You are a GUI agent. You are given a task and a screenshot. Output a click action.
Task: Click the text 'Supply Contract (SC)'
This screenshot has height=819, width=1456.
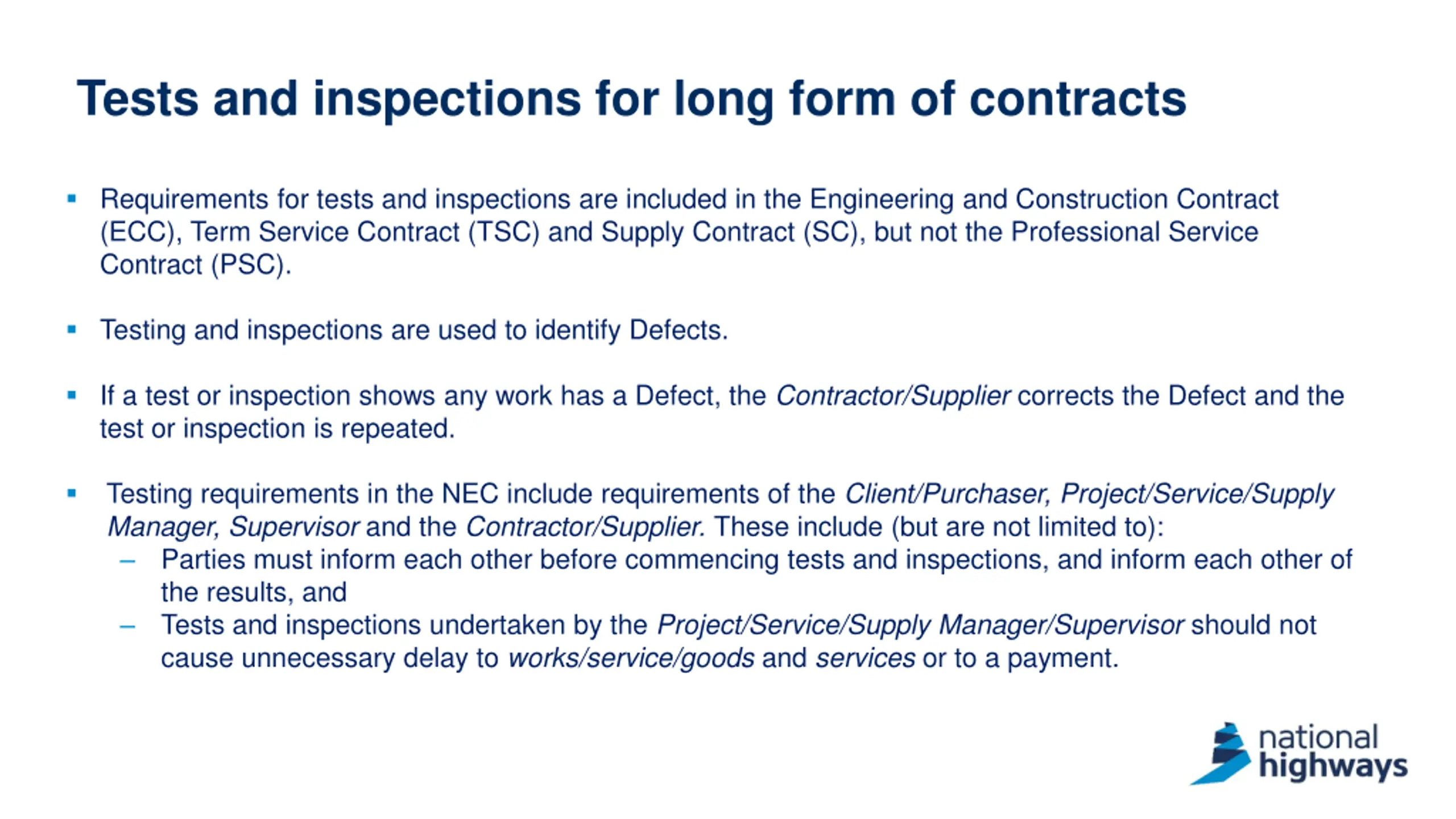click(729, 233)
